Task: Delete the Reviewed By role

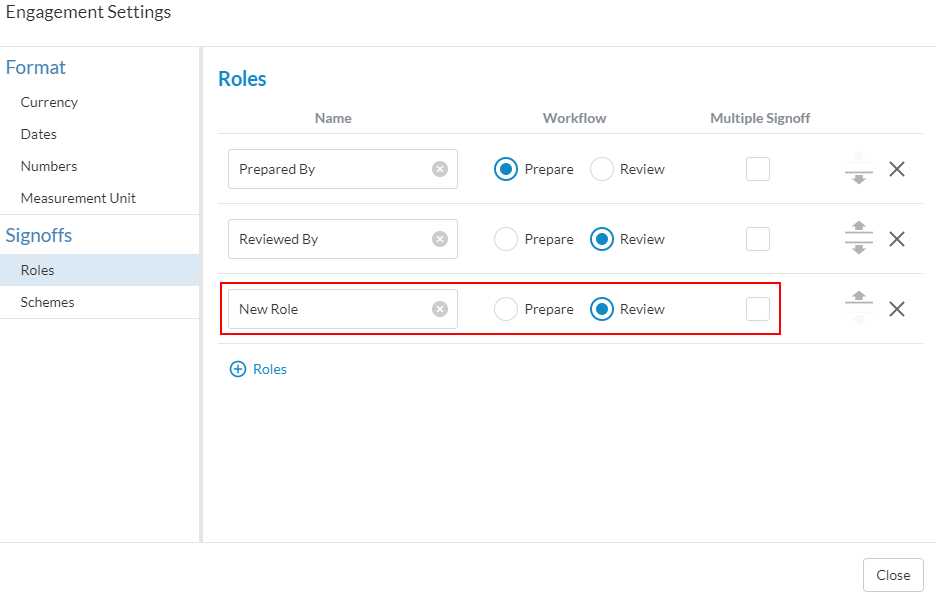Action: [897, 239]
